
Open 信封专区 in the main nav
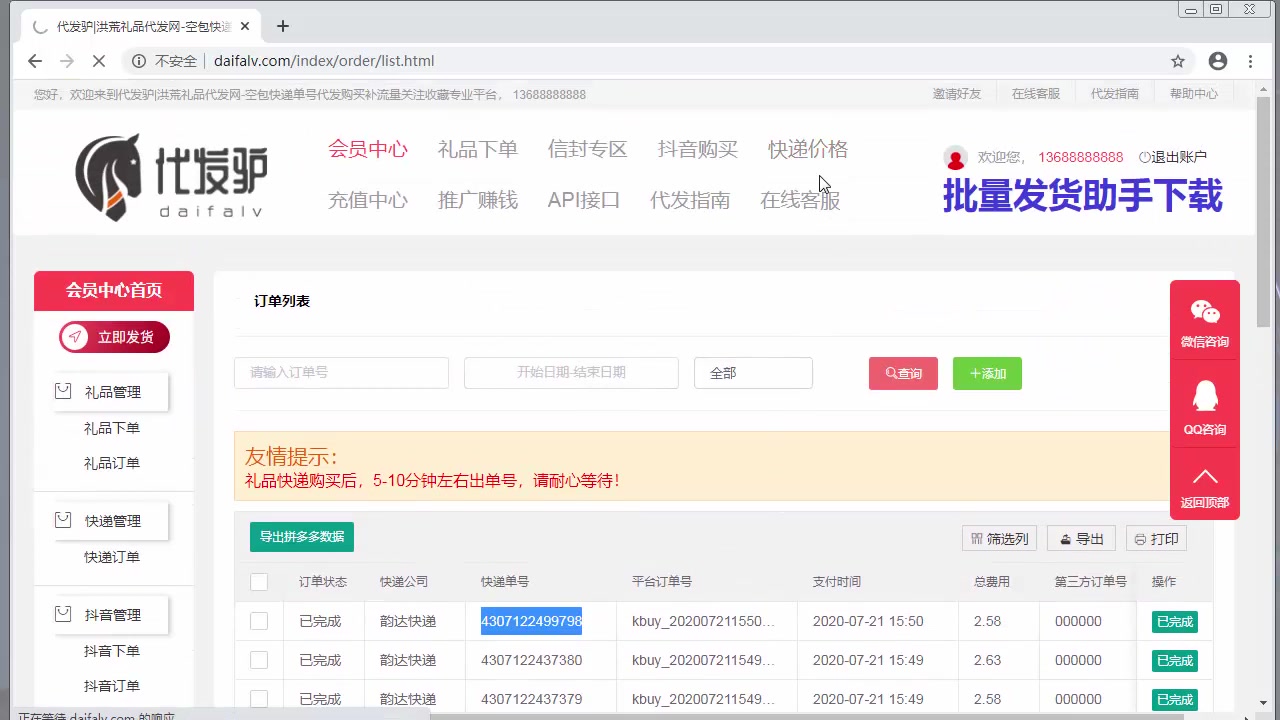588,149
